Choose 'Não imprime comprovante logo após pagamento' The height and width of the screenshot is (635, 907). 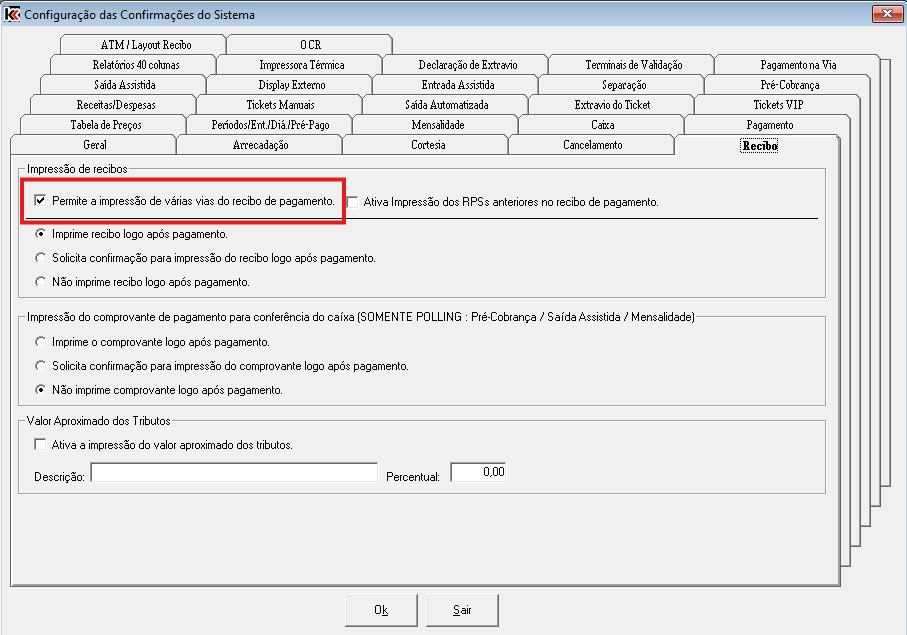(41, 389)
